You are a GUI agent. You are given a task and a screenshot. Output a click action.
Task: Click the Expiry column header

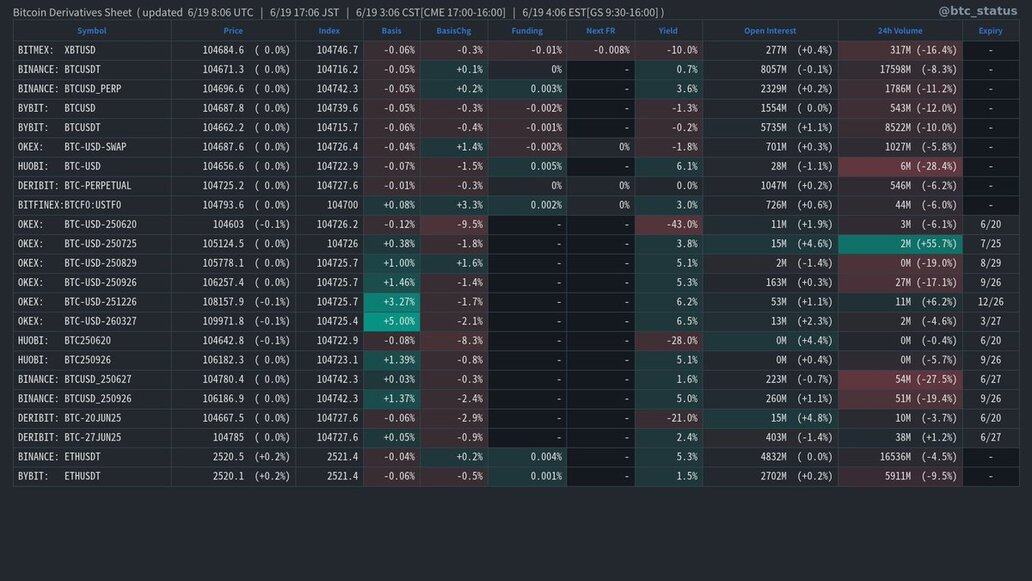click(x=990, y=31)
